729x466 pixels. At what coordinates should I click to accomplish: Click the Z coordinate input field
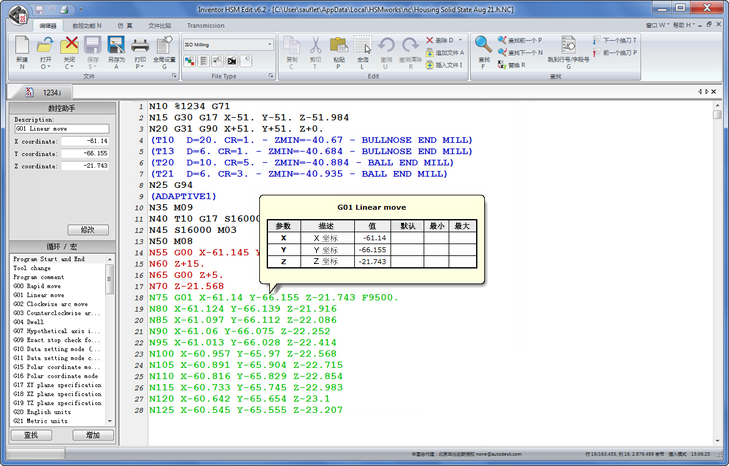tap(85, 166)
